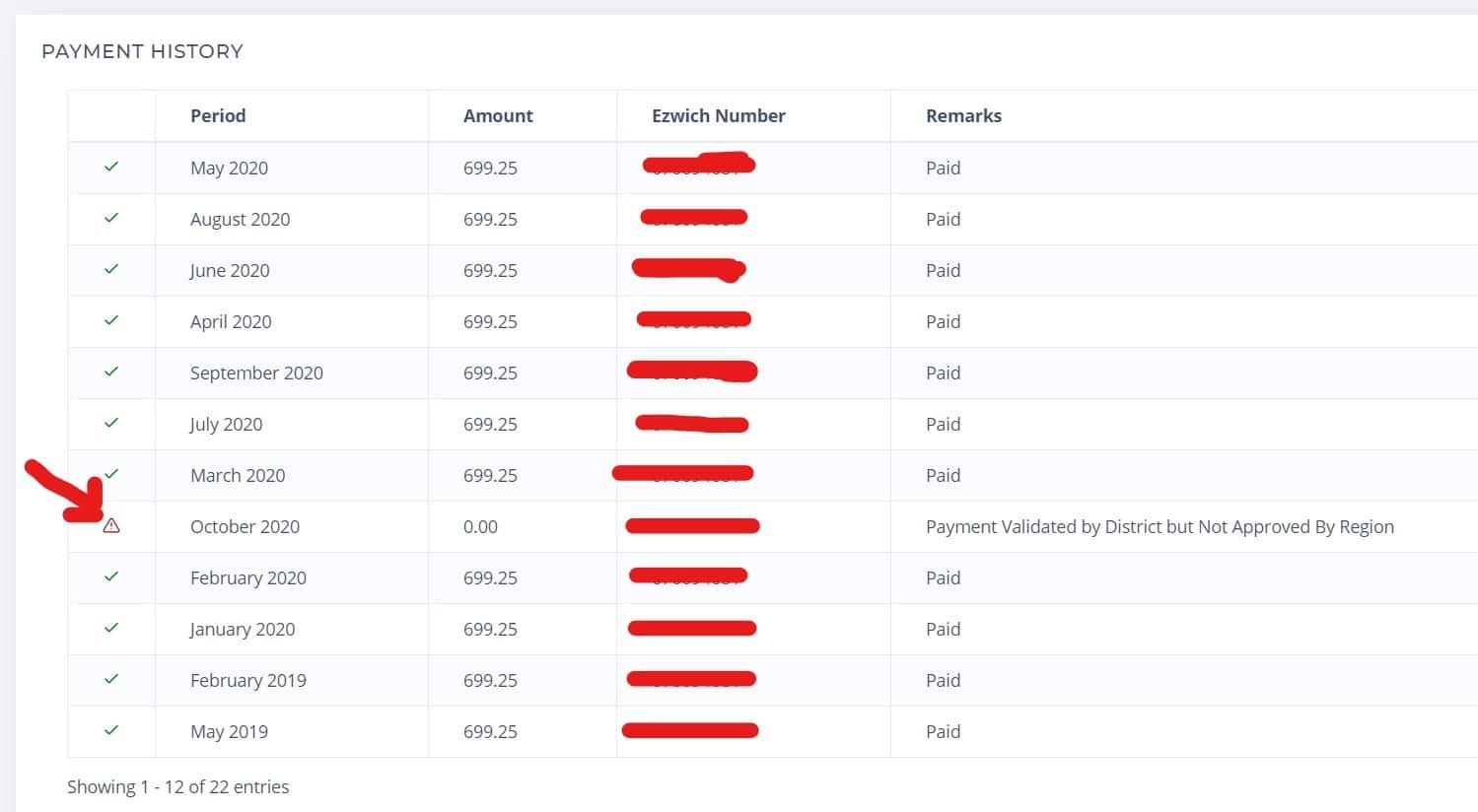Click the green checkmark for September 2020
The image size is (1478, 812).
tap(111, 372)
